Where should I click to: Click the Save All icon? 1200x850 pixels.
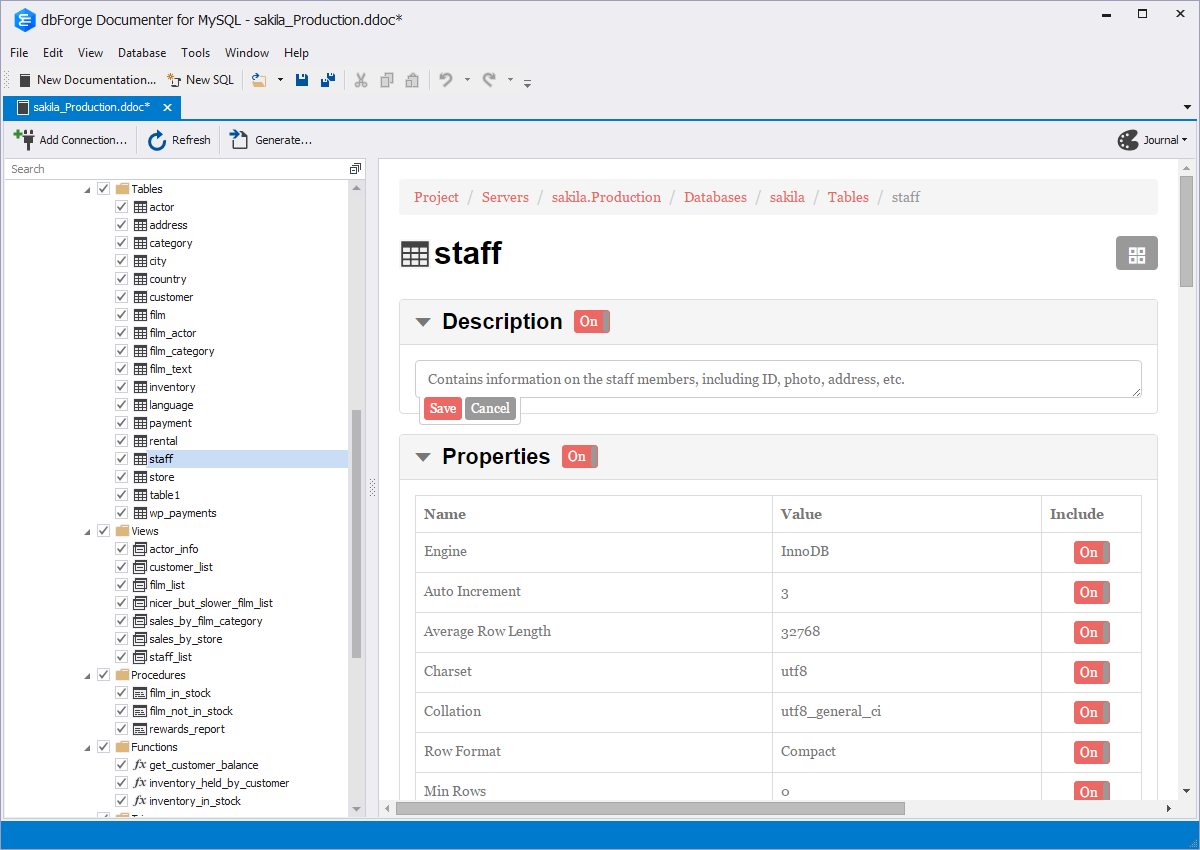coord(327,80)
